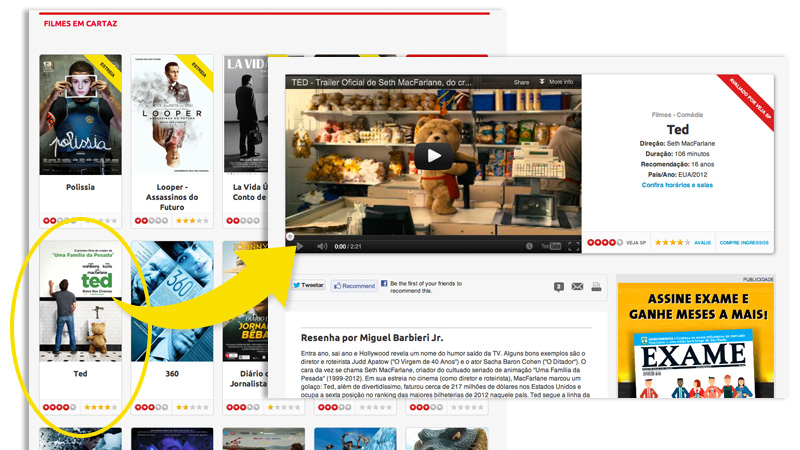Open Confira horários e salas link

pyautogui.click(x=677, y=186)
